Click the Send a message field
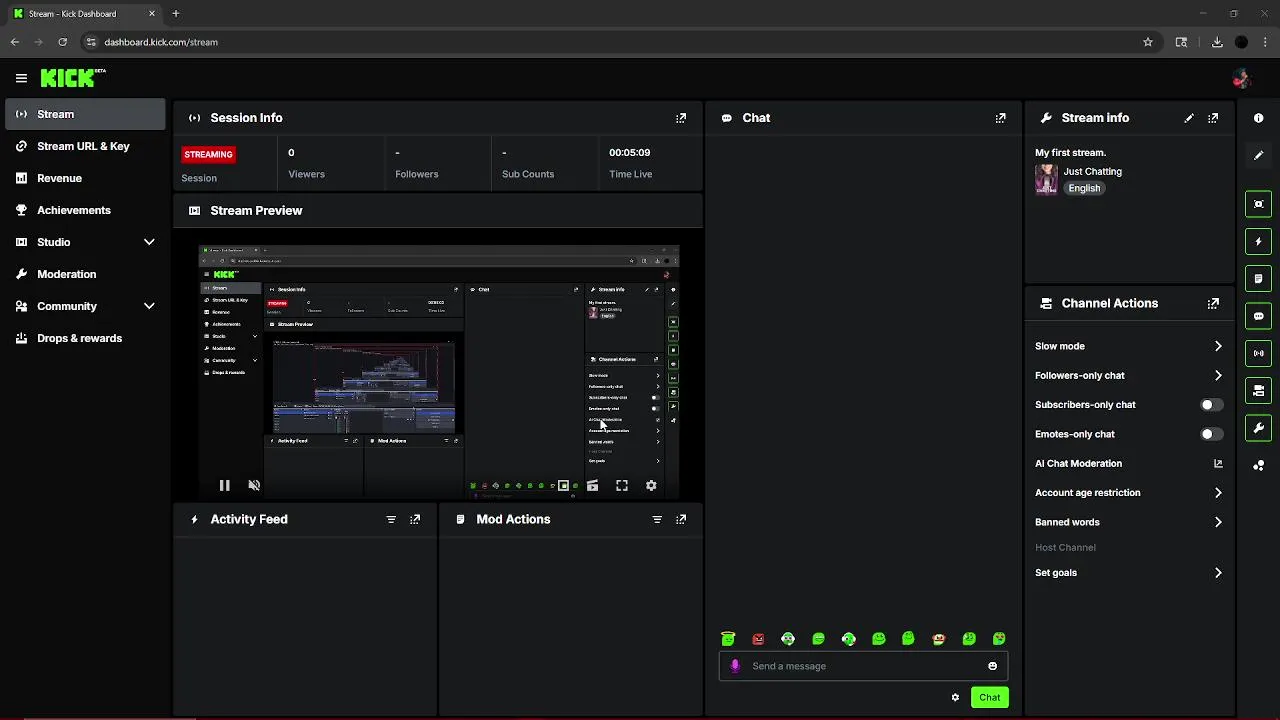Image resolution: width=1280 pixels, height=720 pixels. [863, 666]
